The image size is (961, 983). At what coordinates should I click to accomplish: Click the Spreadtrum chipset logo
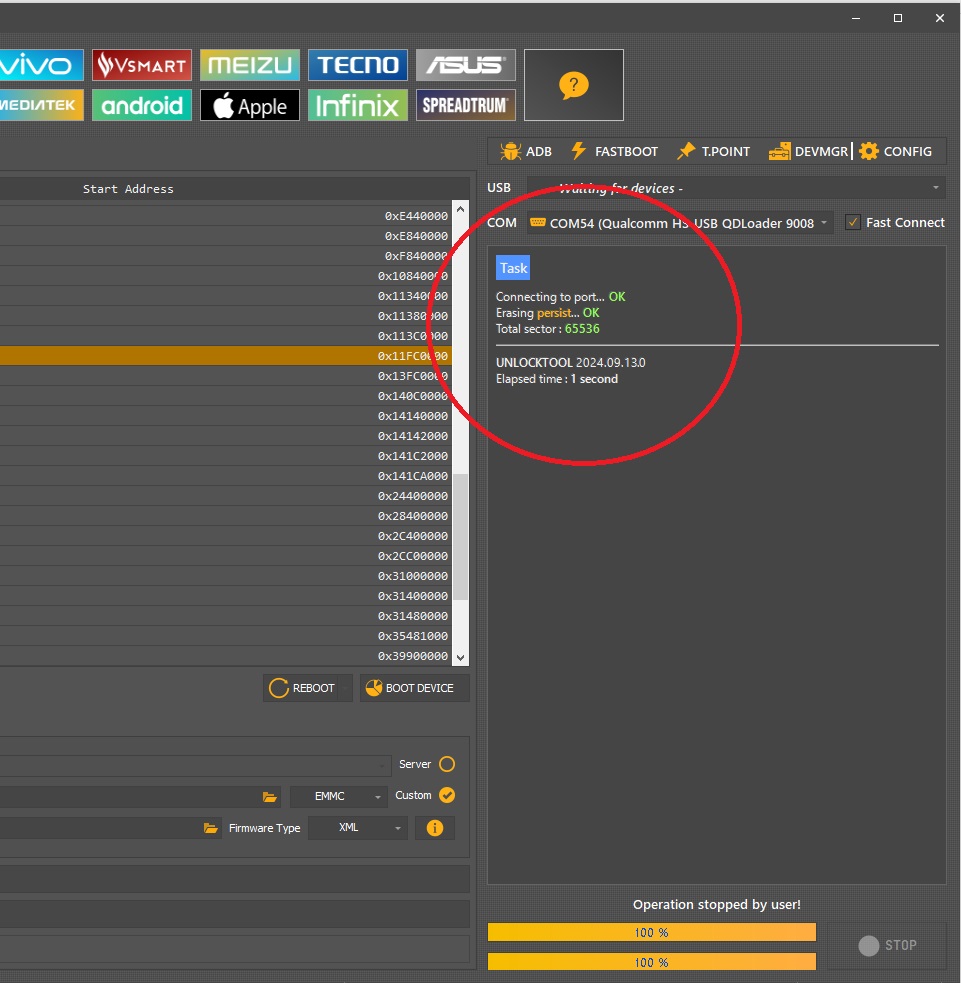click(466, 105)
